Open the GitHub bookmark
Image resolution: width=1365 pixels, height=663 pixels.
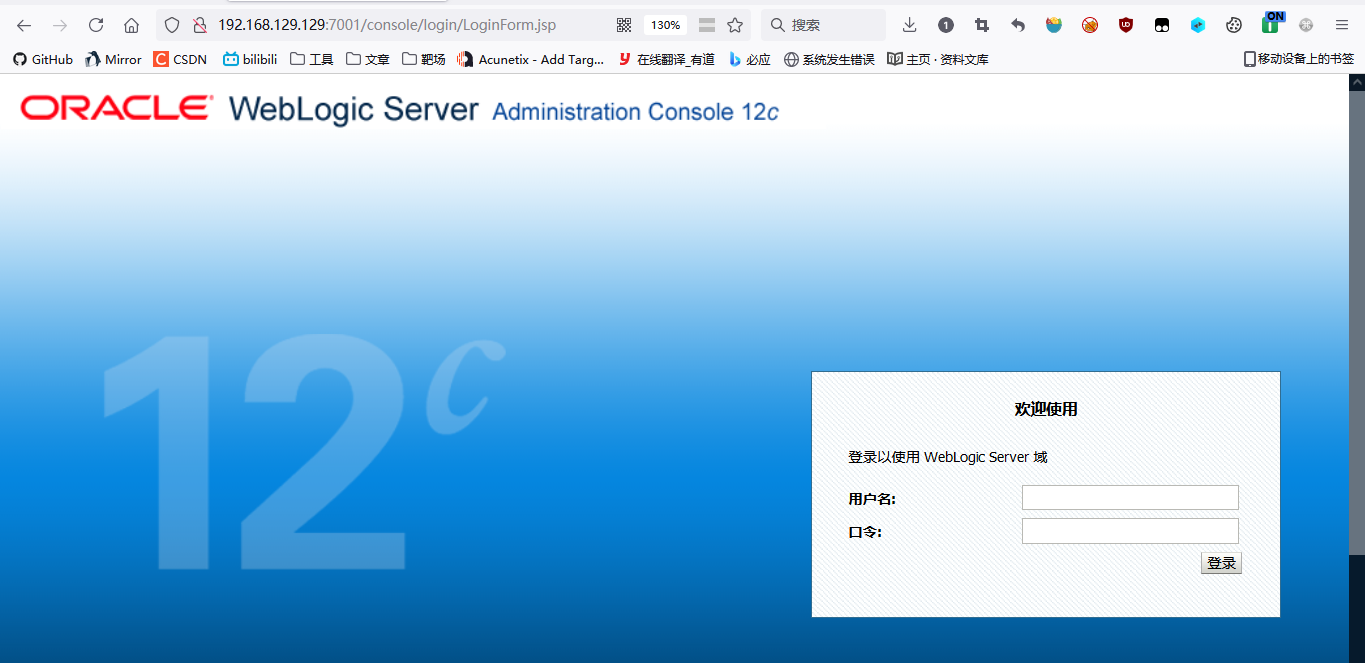tap(42, 59)
